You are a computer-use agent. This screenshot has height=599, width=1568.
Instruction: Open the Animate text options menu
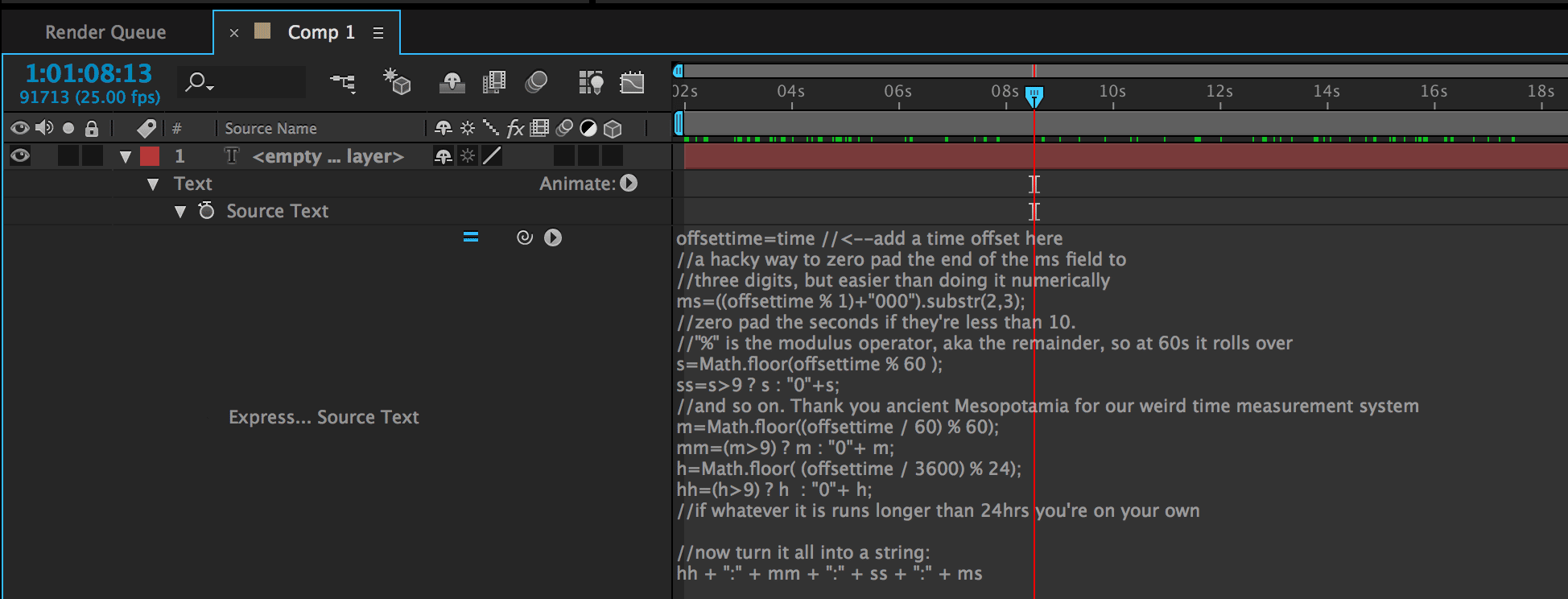click(629, 184)
